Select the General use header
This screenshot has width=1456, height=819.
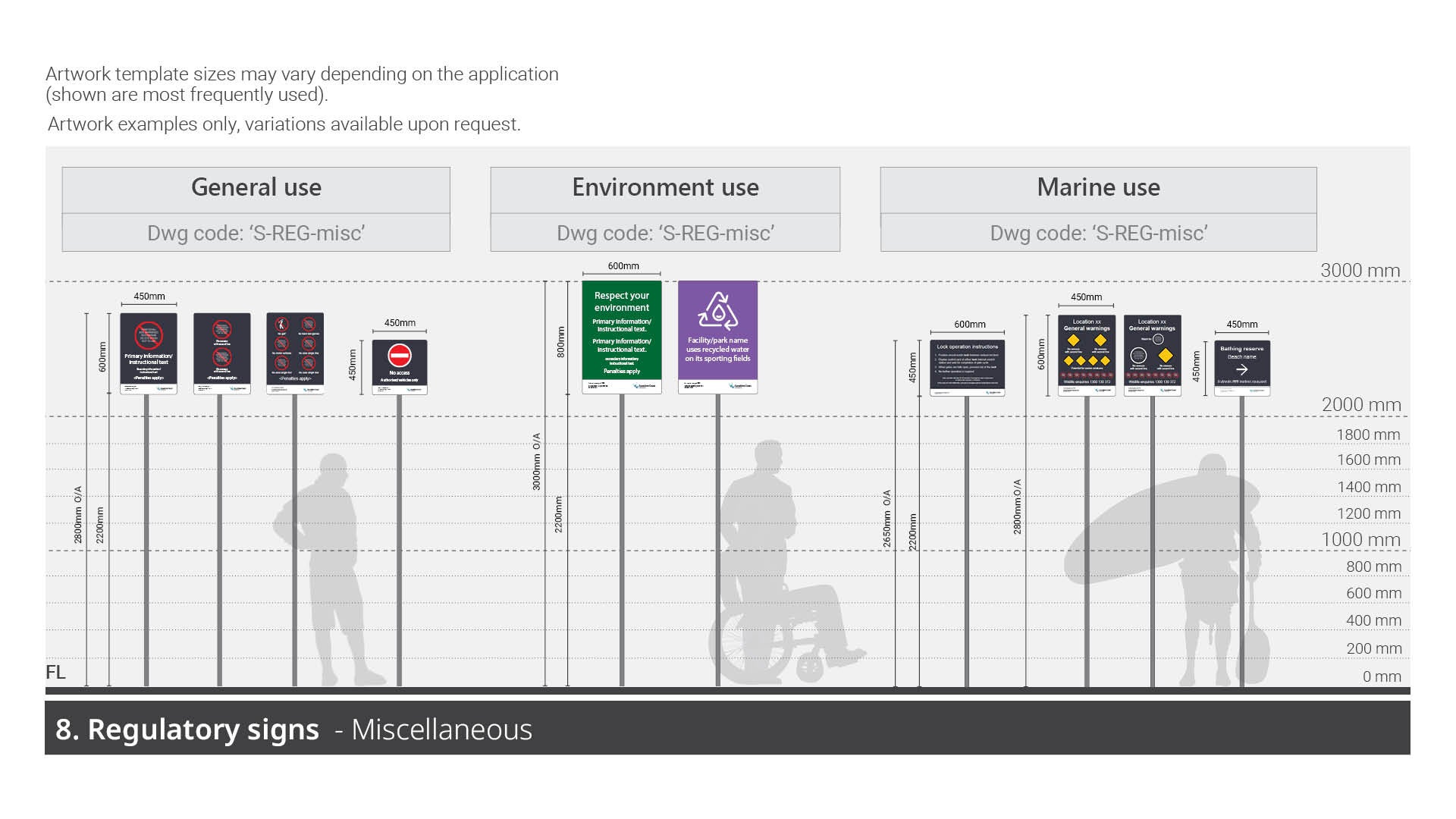pyautogui.click(x=256, y=188)
